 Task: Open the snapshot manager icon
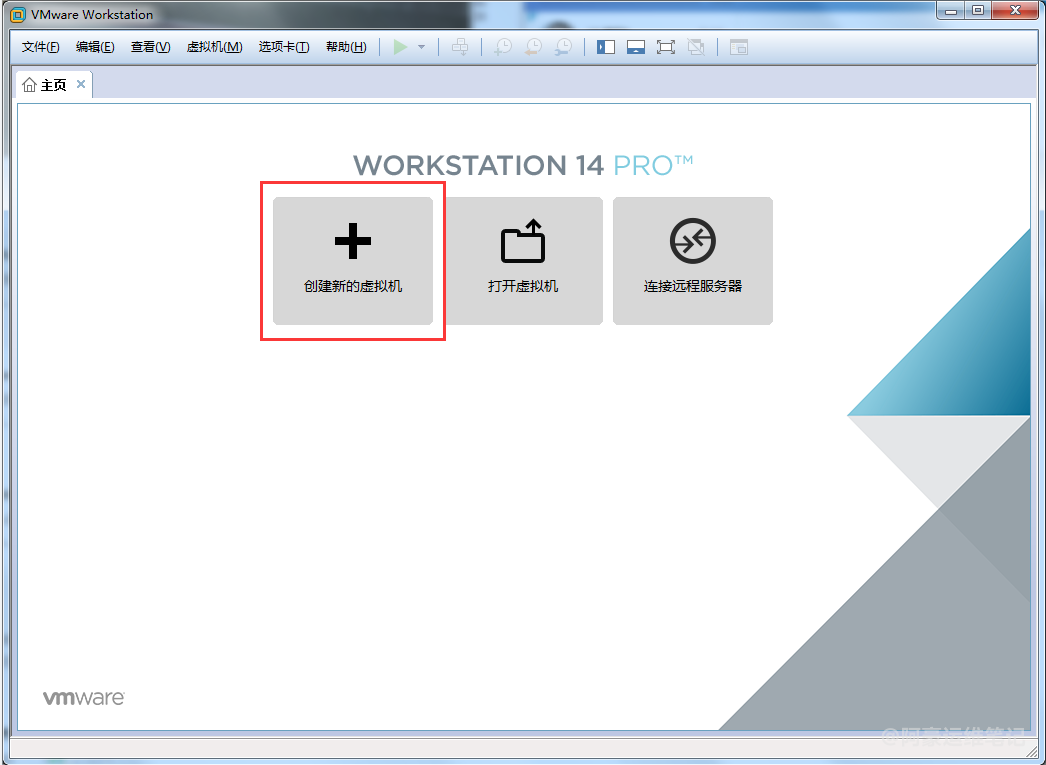(564, 47)
